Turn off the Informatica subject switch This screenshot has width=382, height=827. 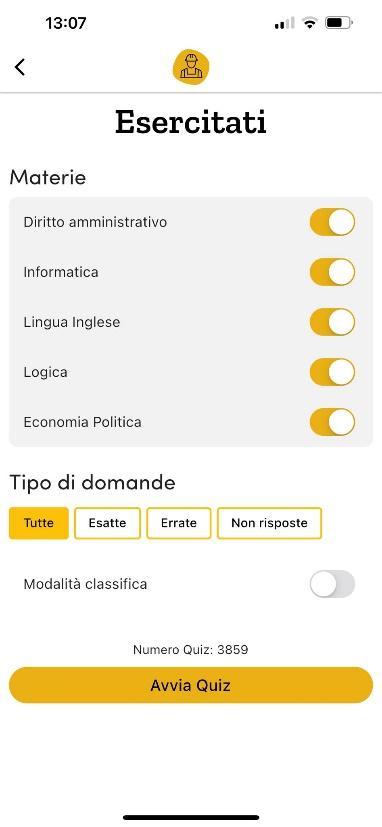click(332, 272)
